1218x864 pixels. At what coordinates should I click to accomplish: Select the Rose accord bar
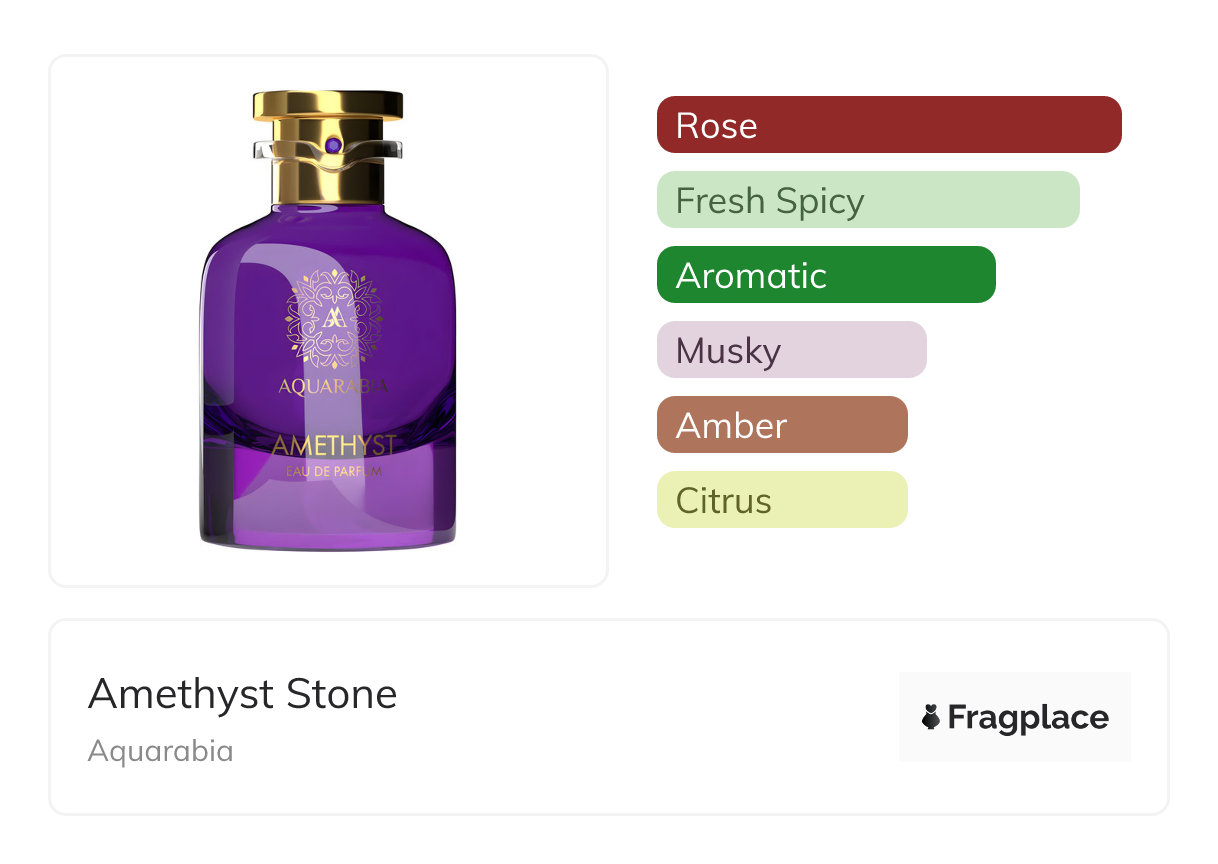tap(889, 125)
